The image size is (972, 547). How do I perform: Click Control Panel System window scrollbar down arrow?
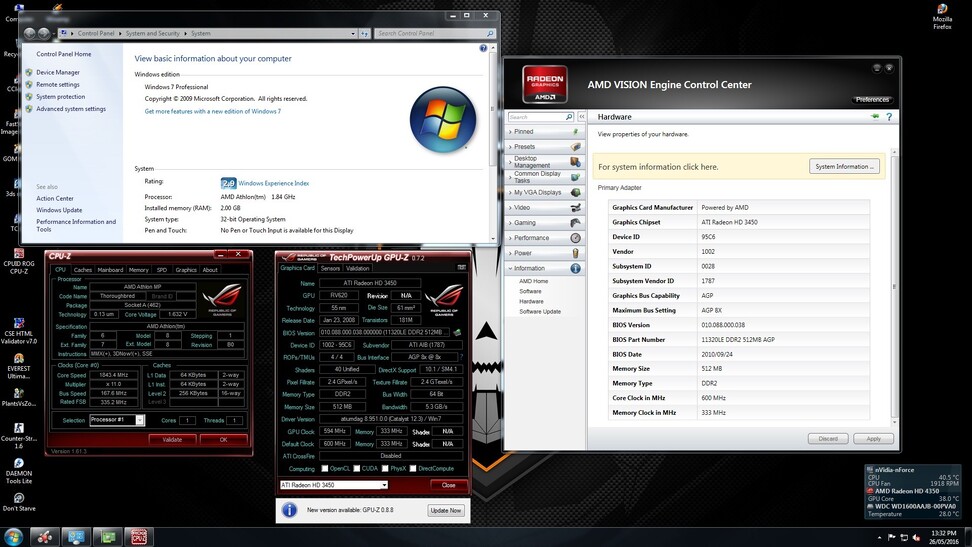click(493, 238)
